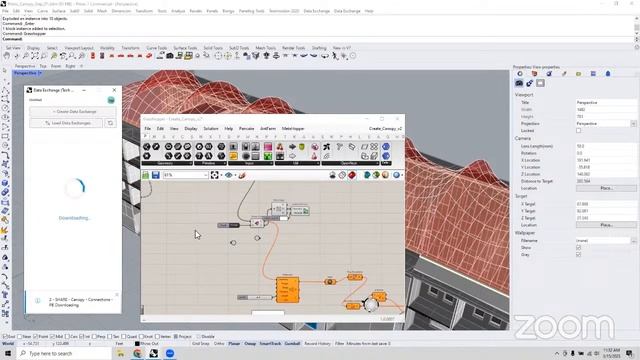Click the orange component on Grasshopper canvas
640x360 pixels.
[287, 290]
